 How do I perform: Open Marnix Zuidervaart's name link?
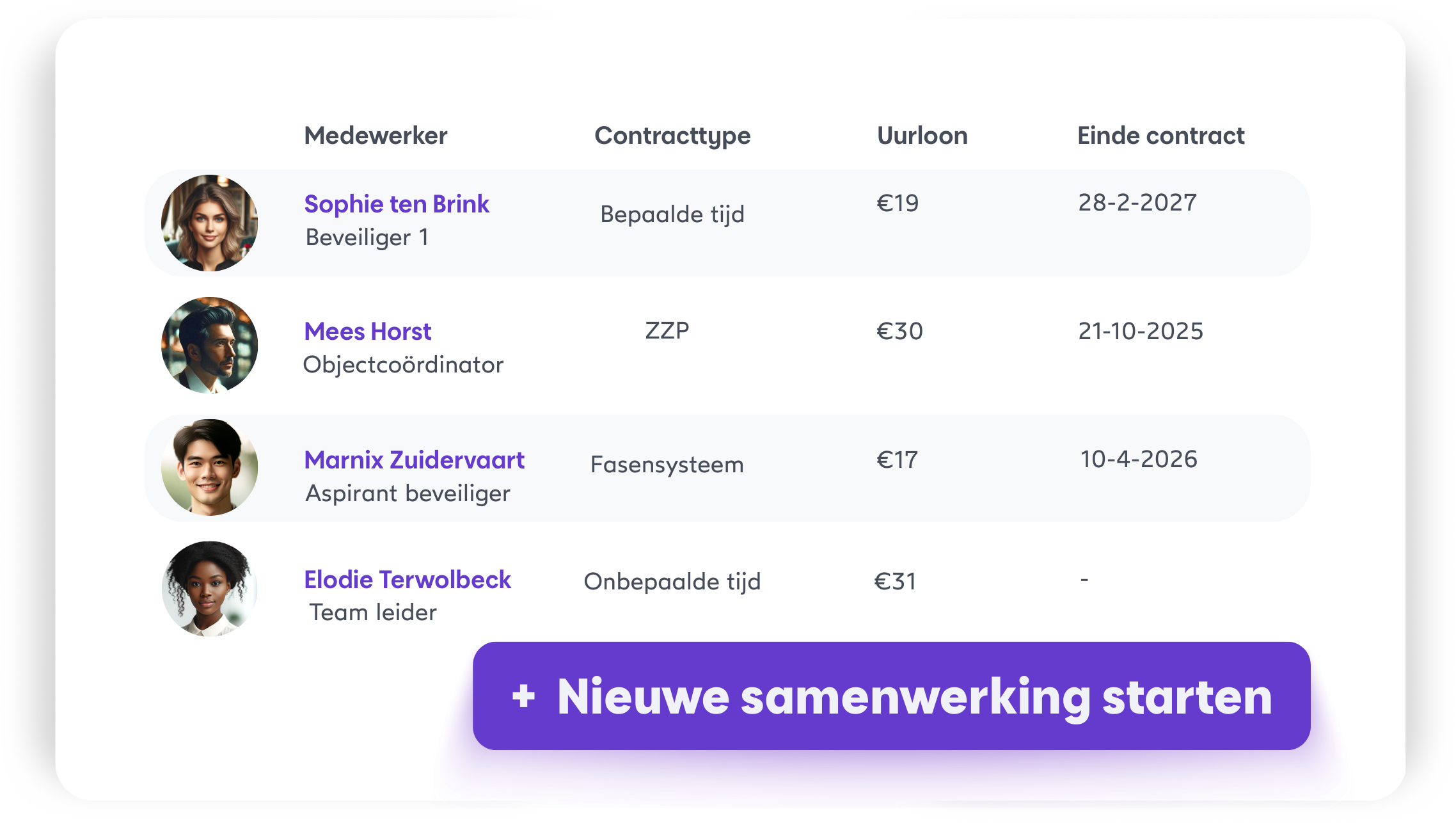414,460
